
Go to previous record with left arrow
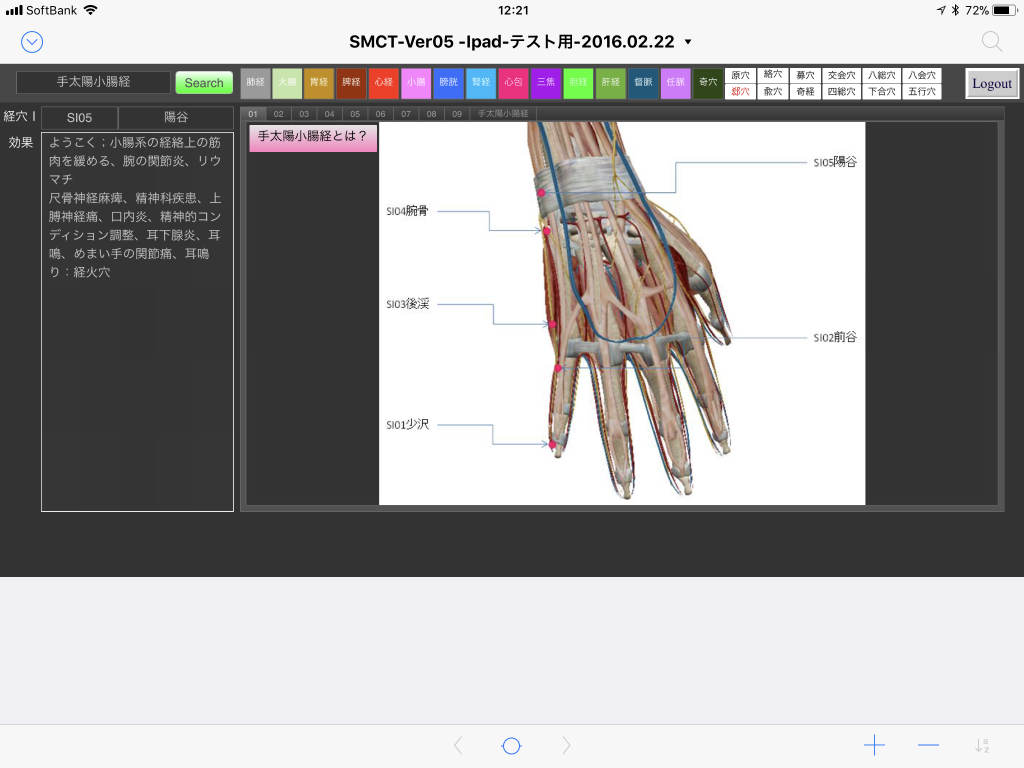click(x=458, y=745)
